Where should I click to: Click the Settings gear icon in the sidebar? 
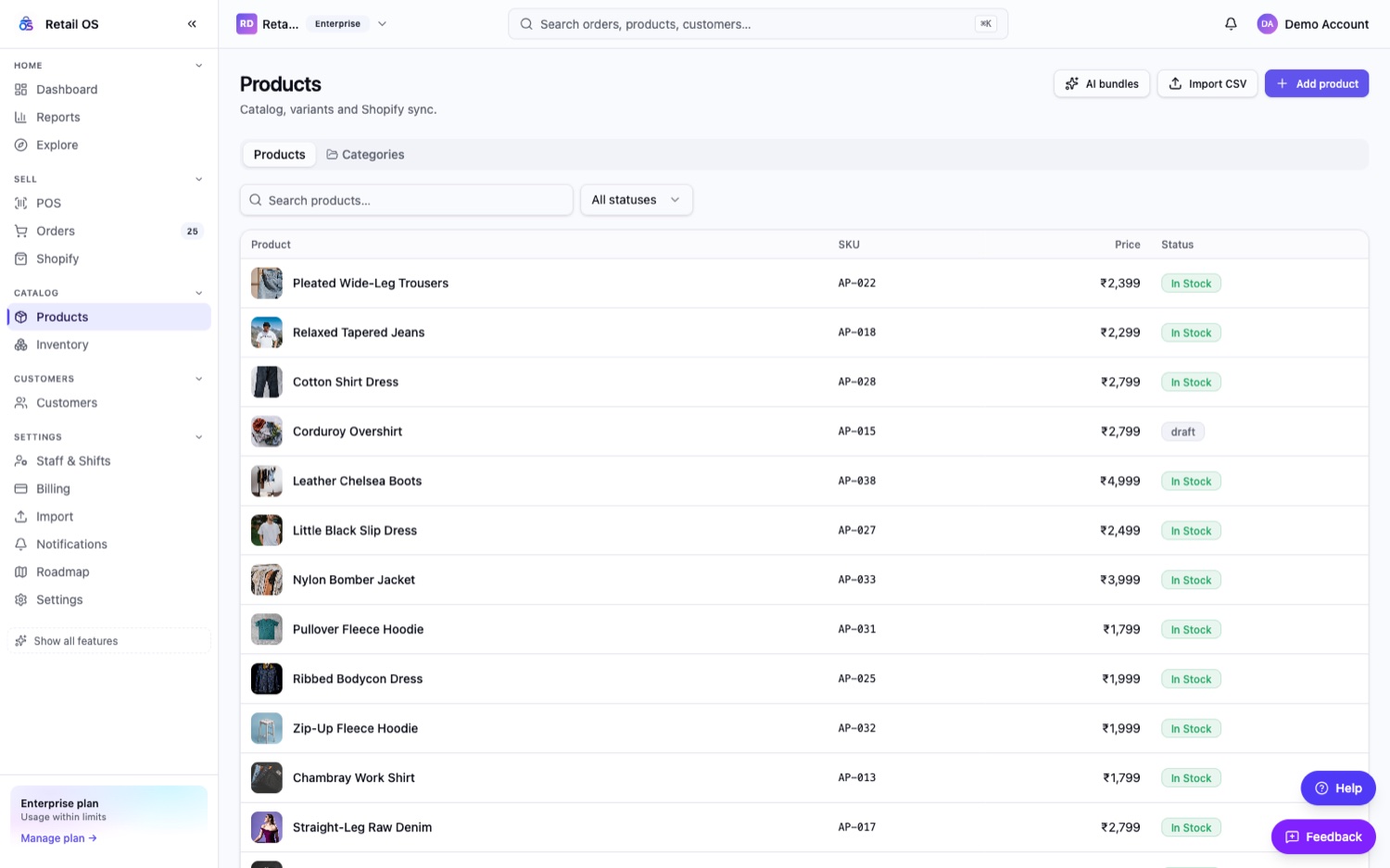[x=21, y=600]
